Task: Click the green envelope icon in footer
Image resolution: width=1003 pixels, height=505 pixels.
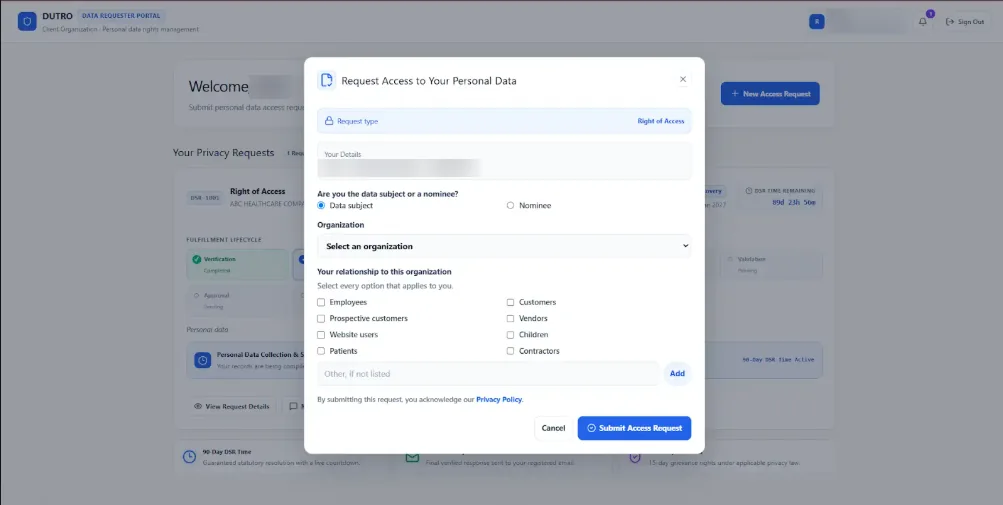Action: [x=412, y=457]
